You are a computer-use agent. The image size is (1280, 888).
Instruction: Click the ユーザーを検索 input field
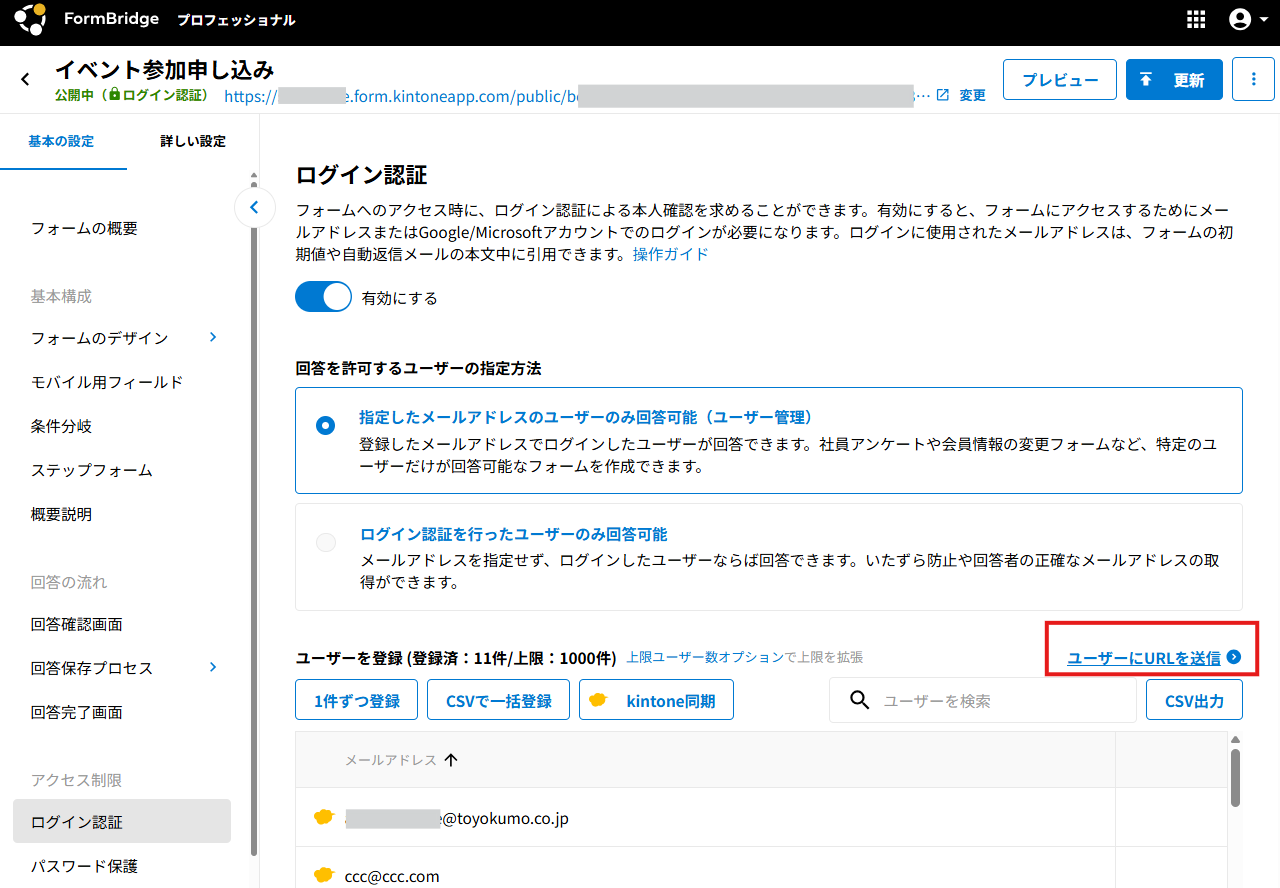click(1000, 701)
